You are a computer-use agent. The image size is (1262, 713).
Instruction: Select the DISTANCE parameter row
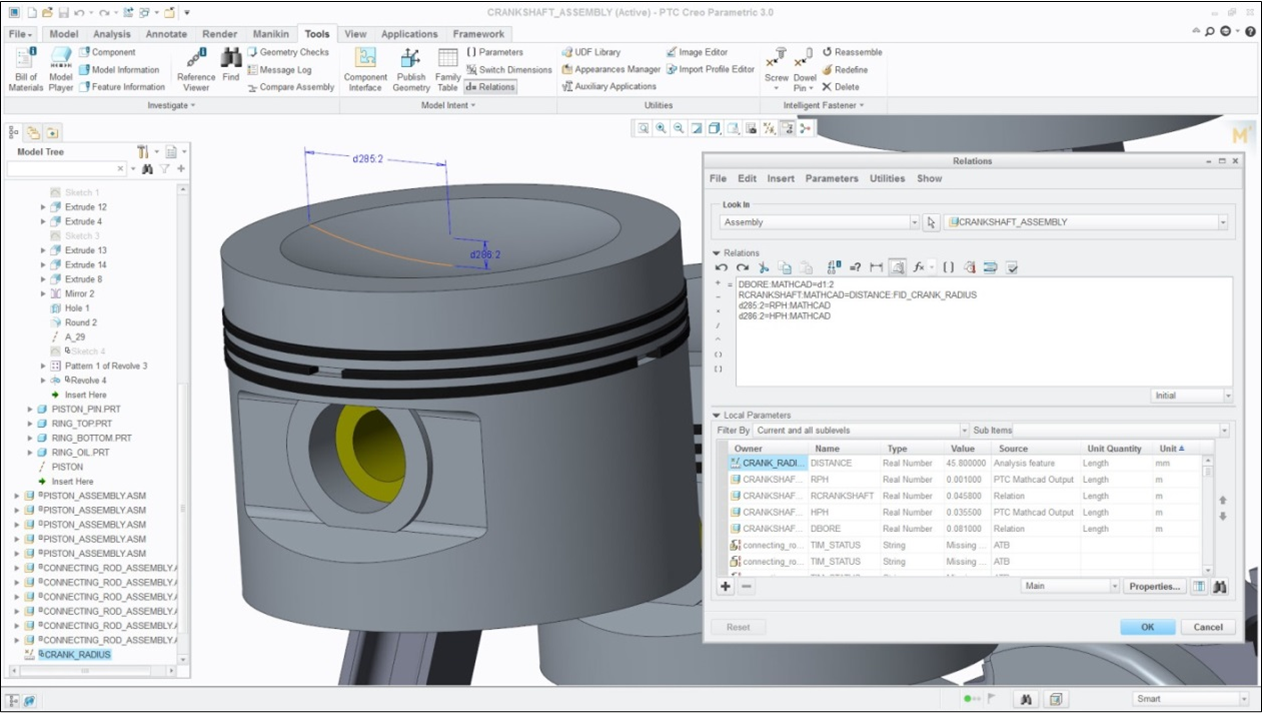pyautogui.click(x=965, y=463)
